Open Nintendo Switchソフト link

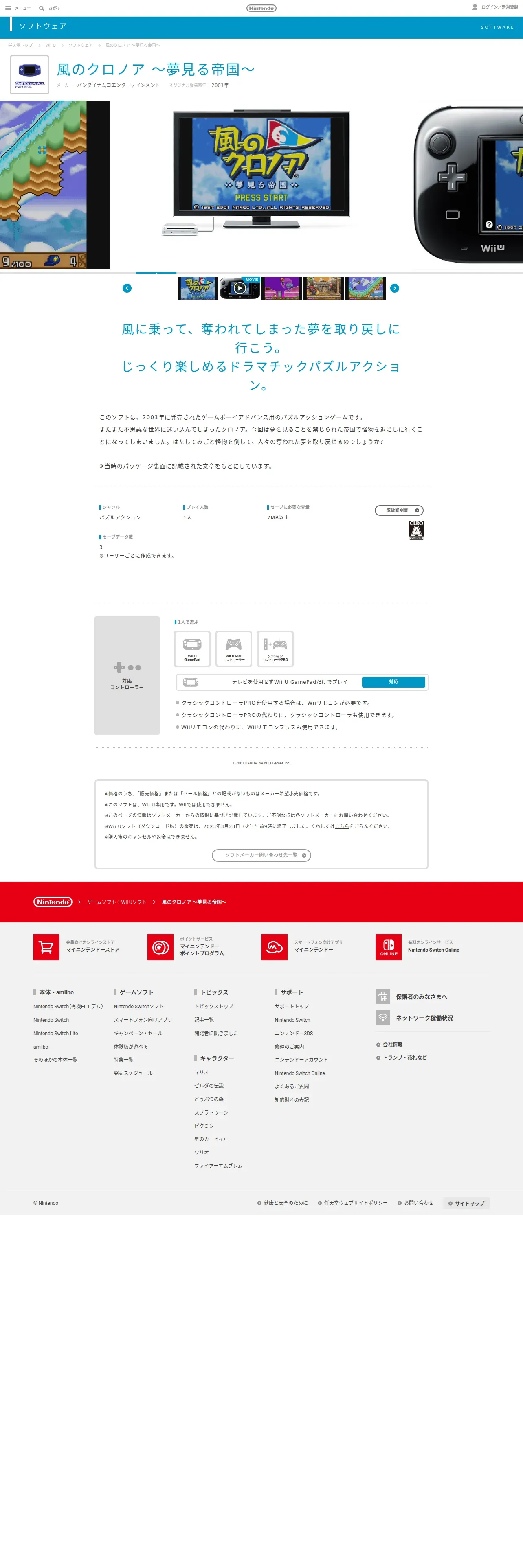click(x=139, y=1007)
